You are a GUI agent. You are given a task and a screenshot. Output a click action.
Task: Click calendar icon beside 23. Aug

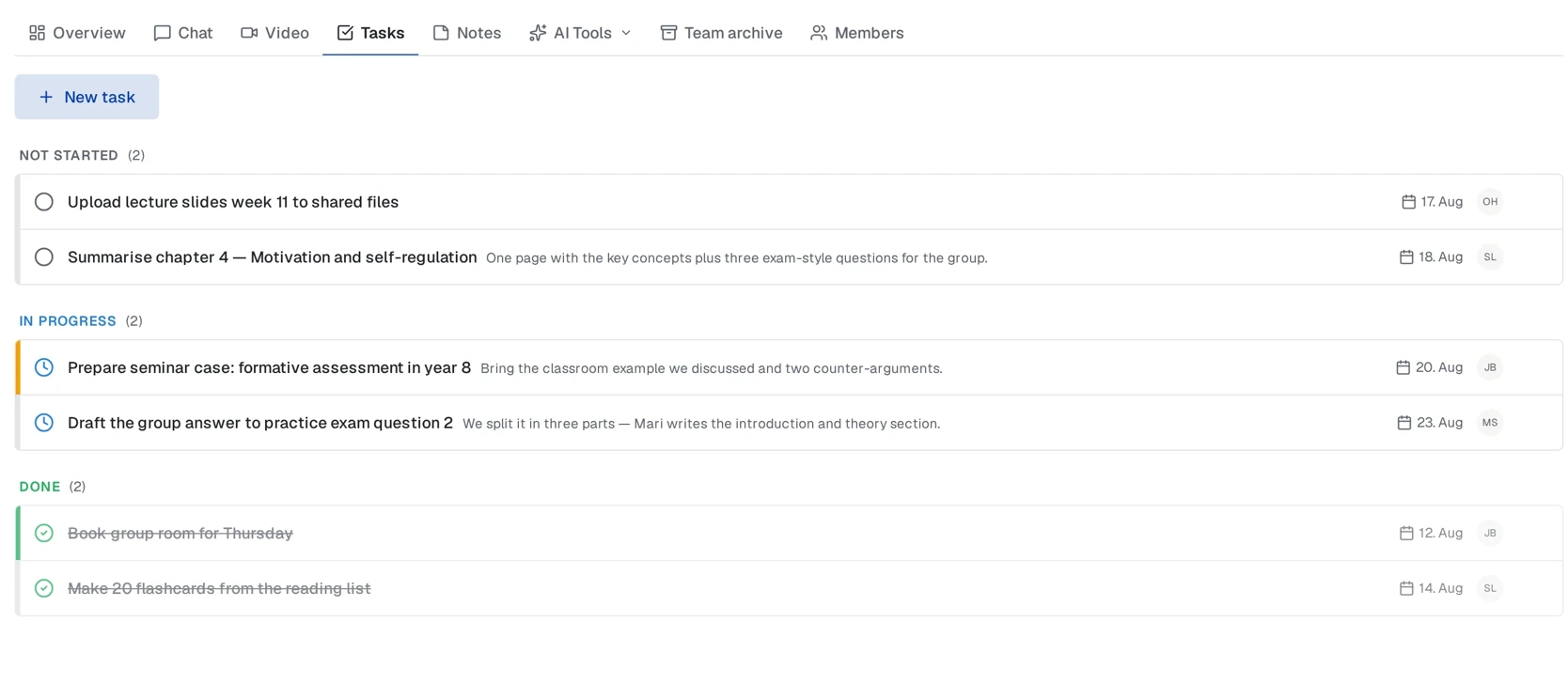pos(1404,423)
